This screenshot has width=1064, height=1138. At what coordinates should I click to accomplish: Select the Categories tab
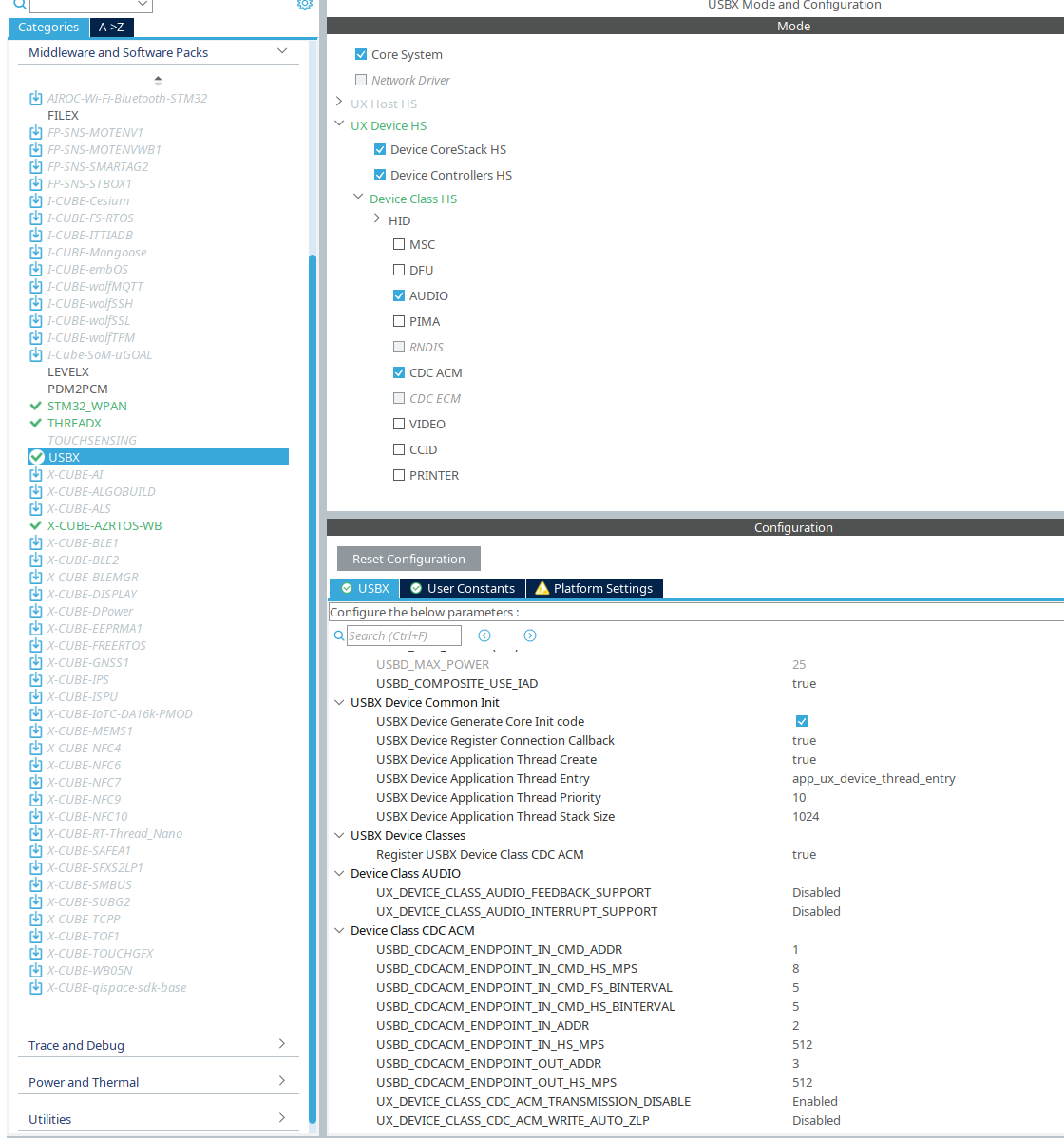coord(47,28)
